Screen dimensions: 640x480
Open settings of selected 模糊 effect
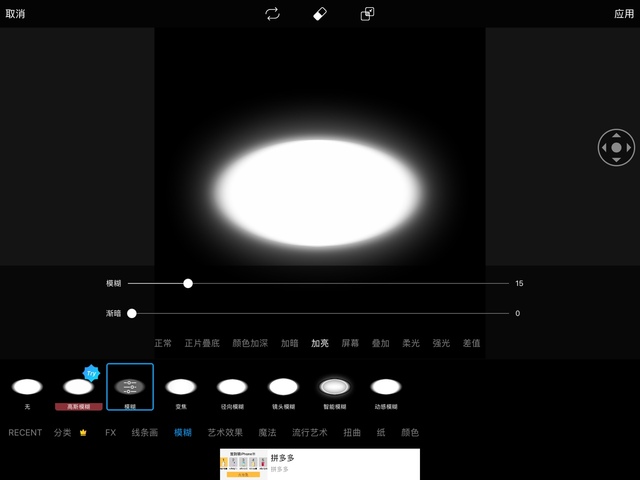[x=130, y=387]
